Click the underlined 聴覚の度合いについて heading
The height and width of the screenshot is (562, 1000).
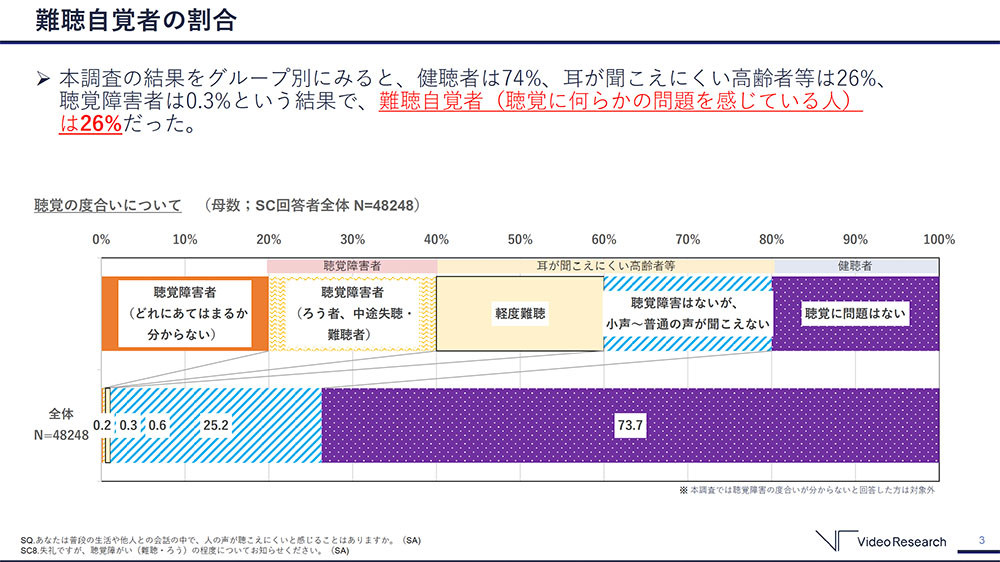click(108, 205)
